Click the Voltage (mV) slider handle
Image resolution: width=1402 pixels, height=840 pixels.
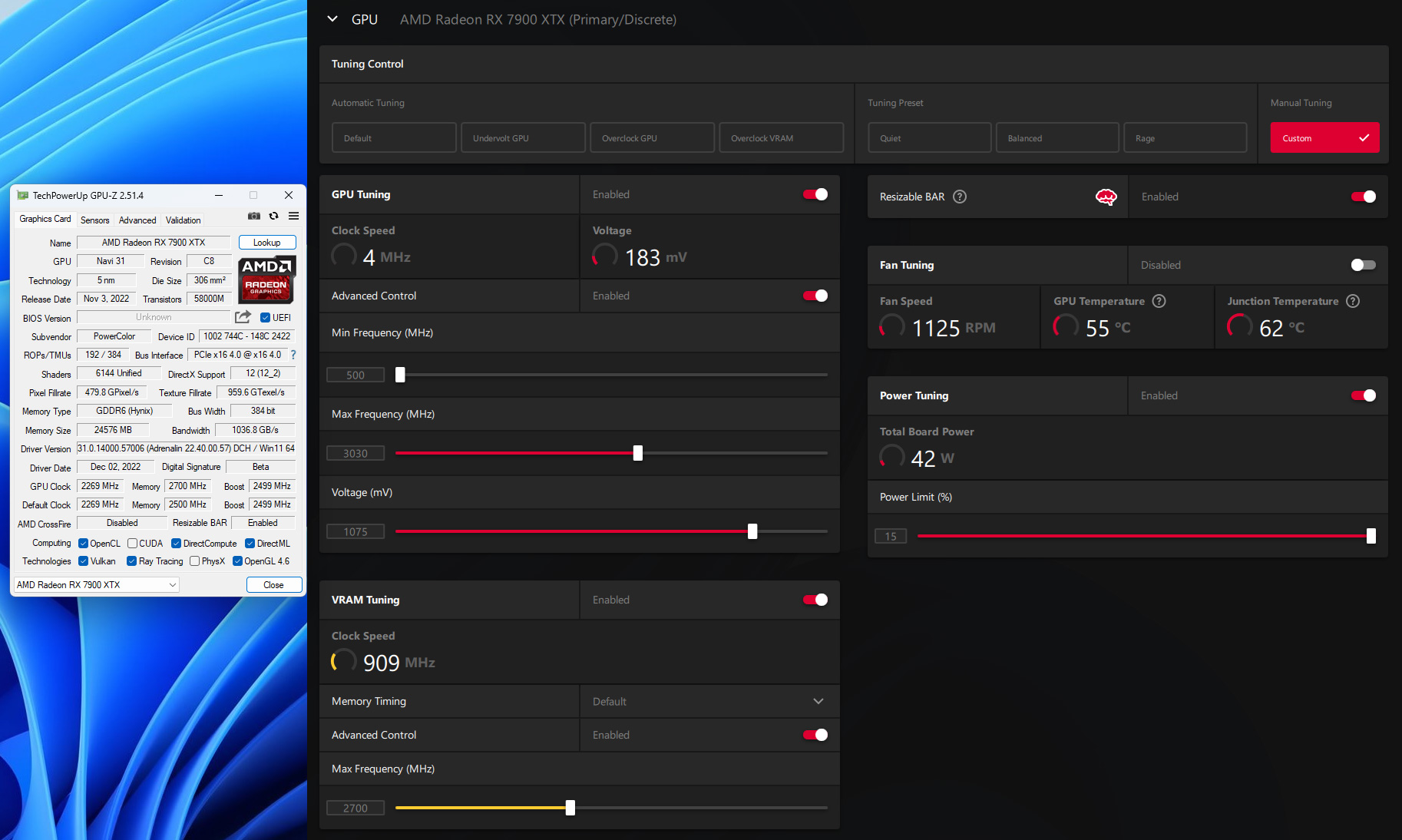tap(752, 531)
